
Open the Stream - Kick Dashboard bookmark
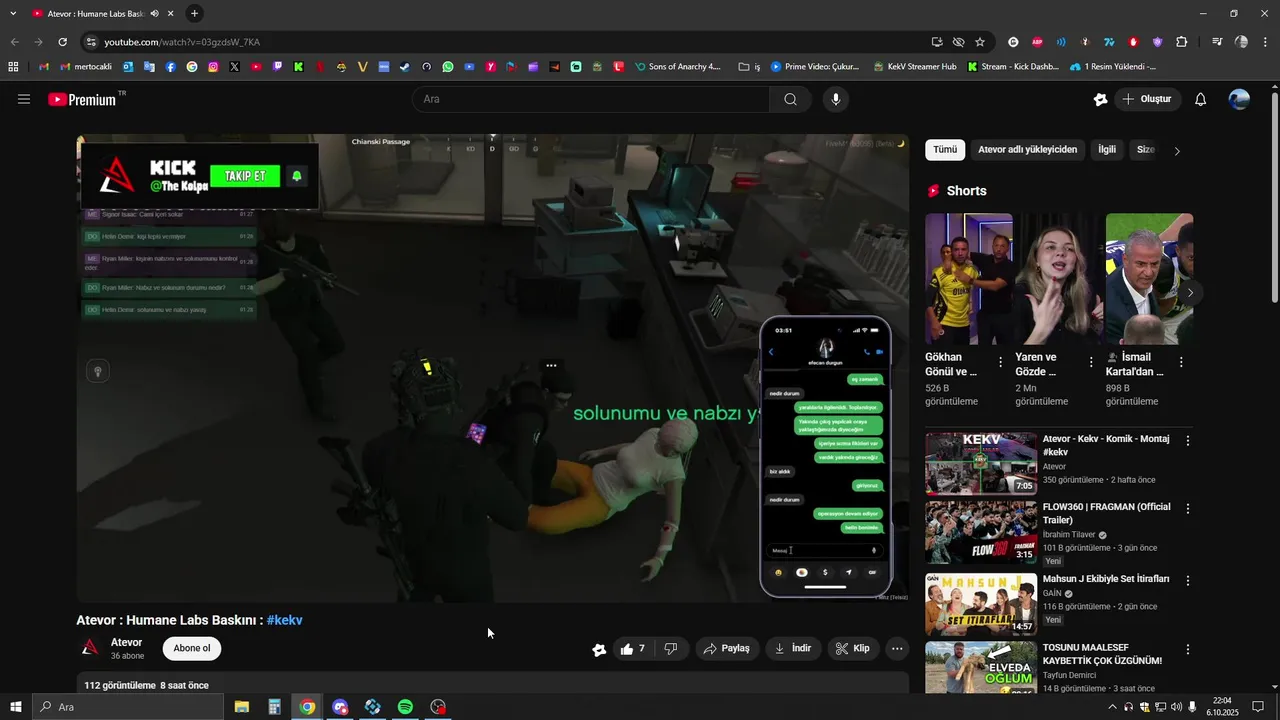click(1012, 67)
